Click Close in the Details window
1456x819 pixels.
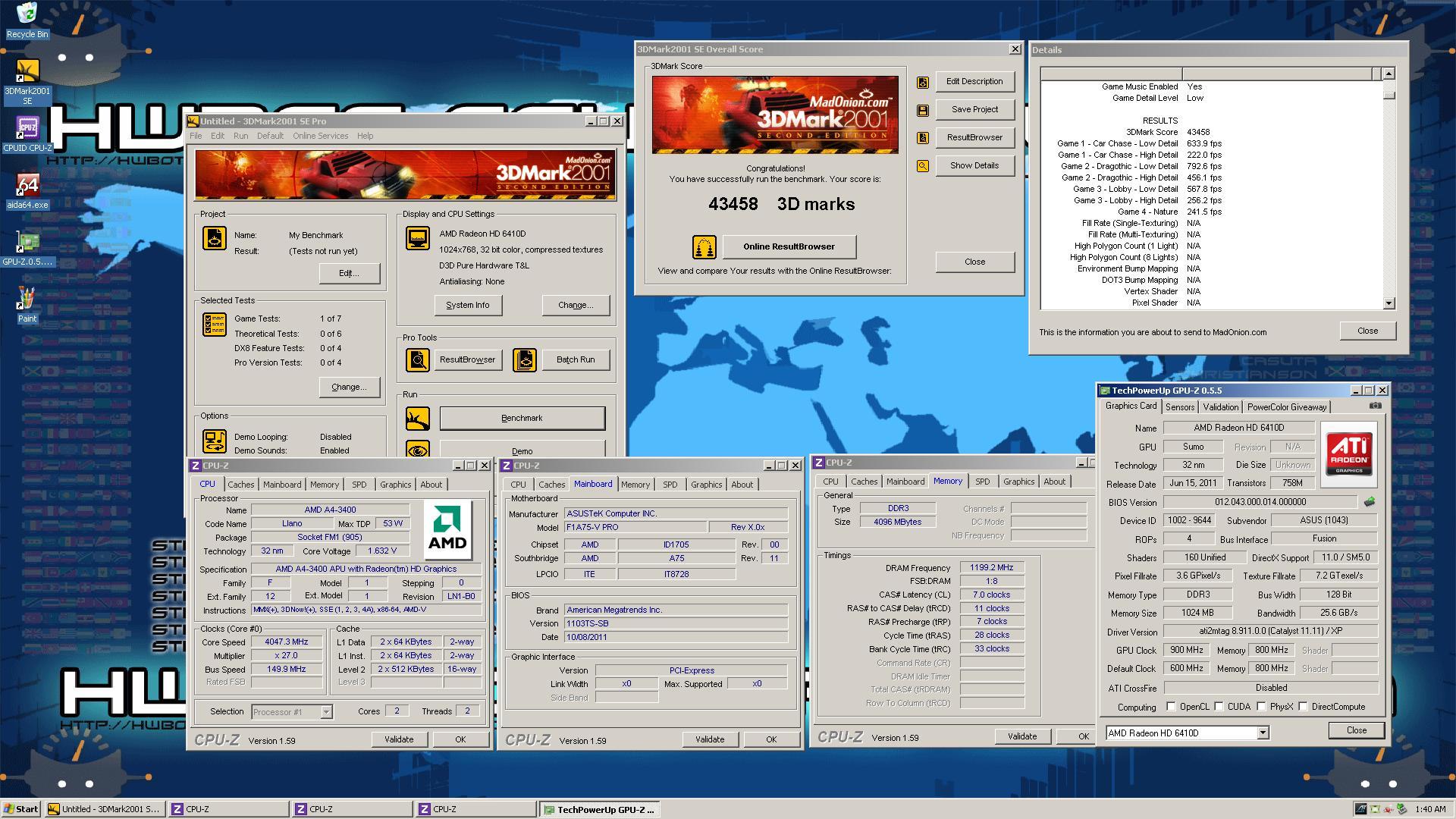coord(1367,331)
